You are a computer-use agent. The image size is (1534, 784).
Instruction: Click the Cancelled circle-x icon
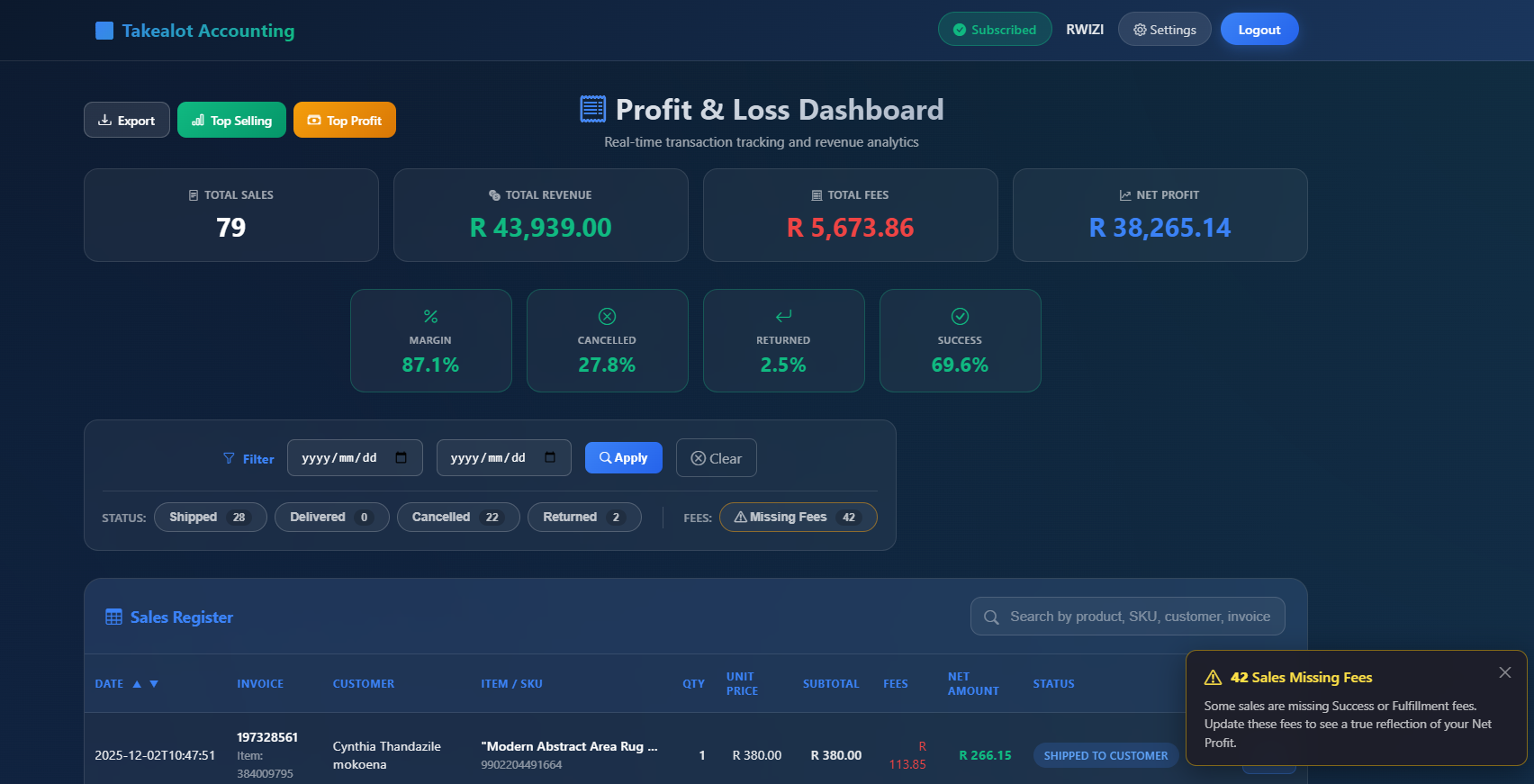607,316
